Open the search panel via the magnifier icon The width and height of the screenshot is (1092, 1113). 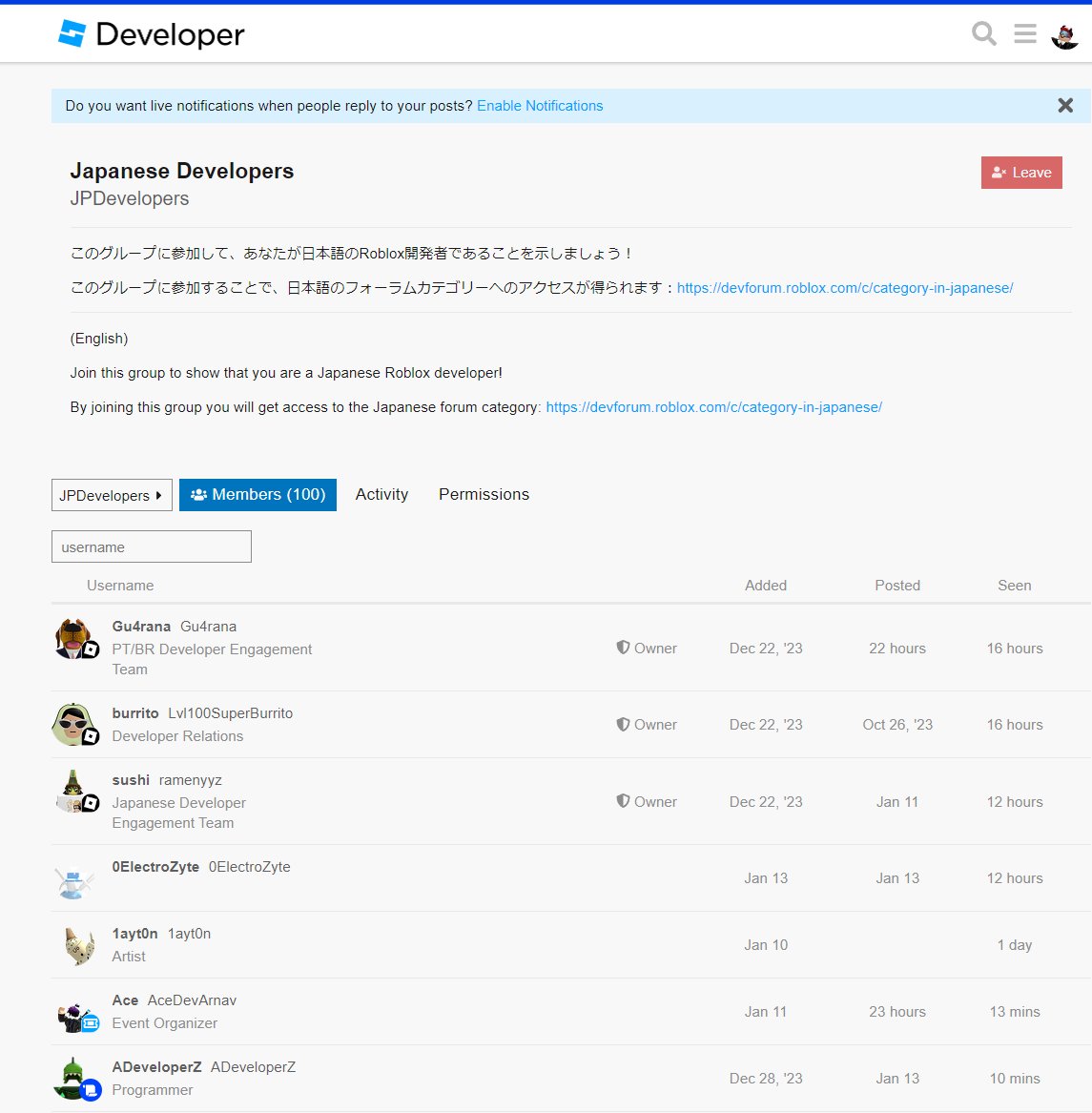tap(983, 33)
